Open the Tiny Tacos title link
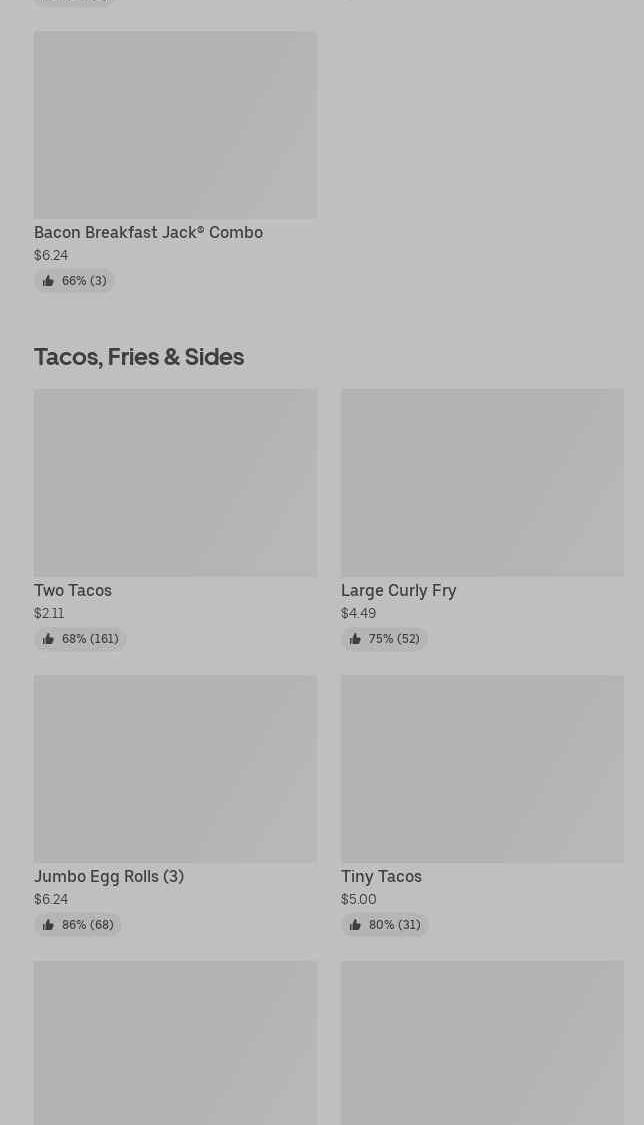Screen dimensions: 644x1125 [381, 876]
